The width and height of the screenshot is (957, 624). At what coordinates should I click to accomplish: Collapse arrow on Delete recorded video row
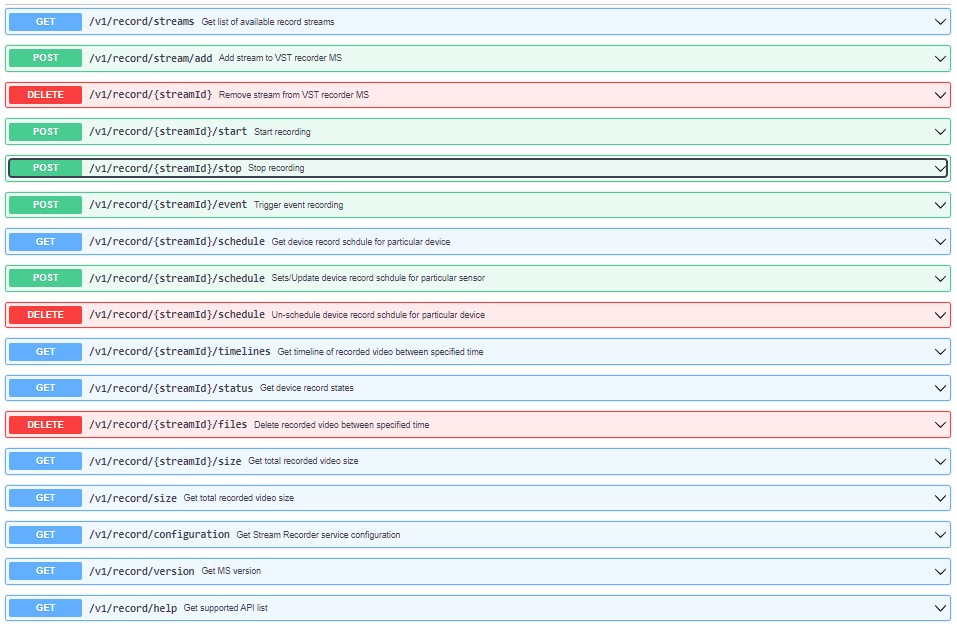coord(940,425)
